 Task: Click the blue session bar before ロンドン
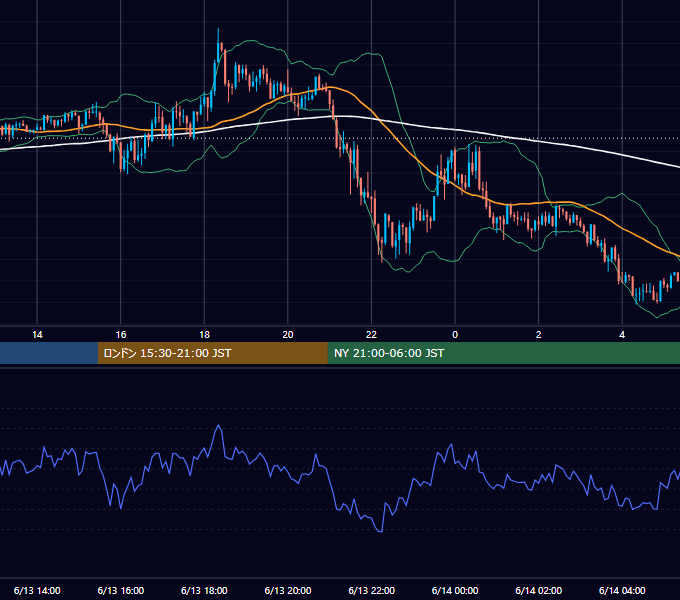49,353
